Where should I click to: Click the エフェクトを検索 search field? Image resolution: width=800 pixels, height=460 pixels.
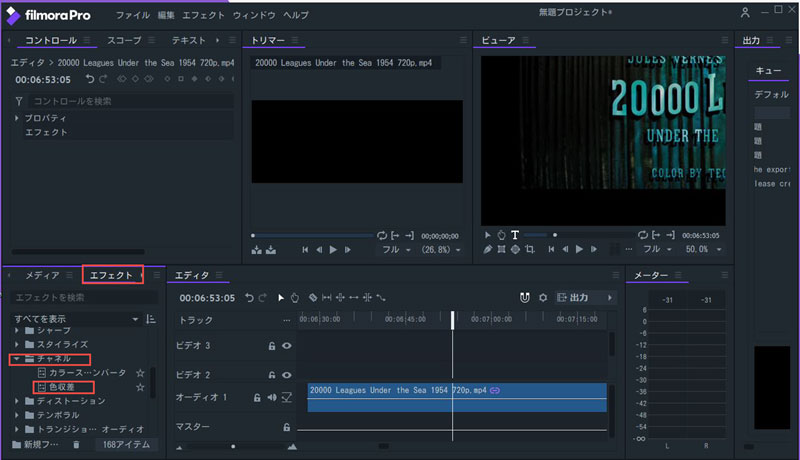click(x=84, y=297)
